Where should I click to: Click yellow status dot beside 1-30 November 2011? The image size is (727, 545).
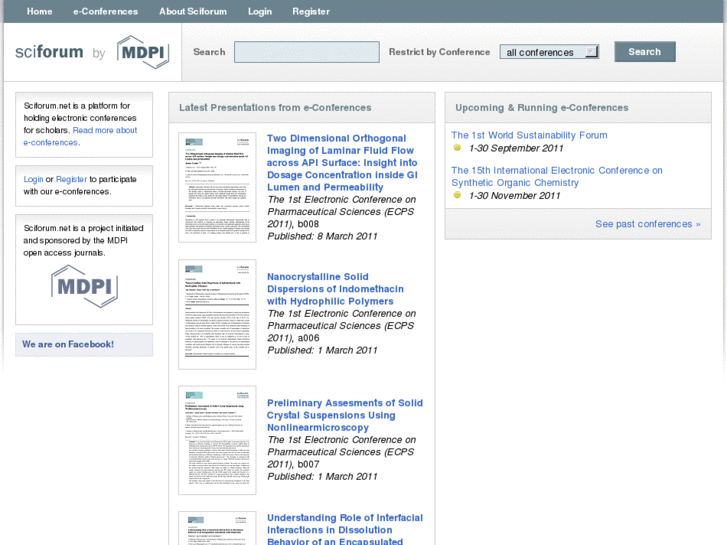click(x=457, y=195)
